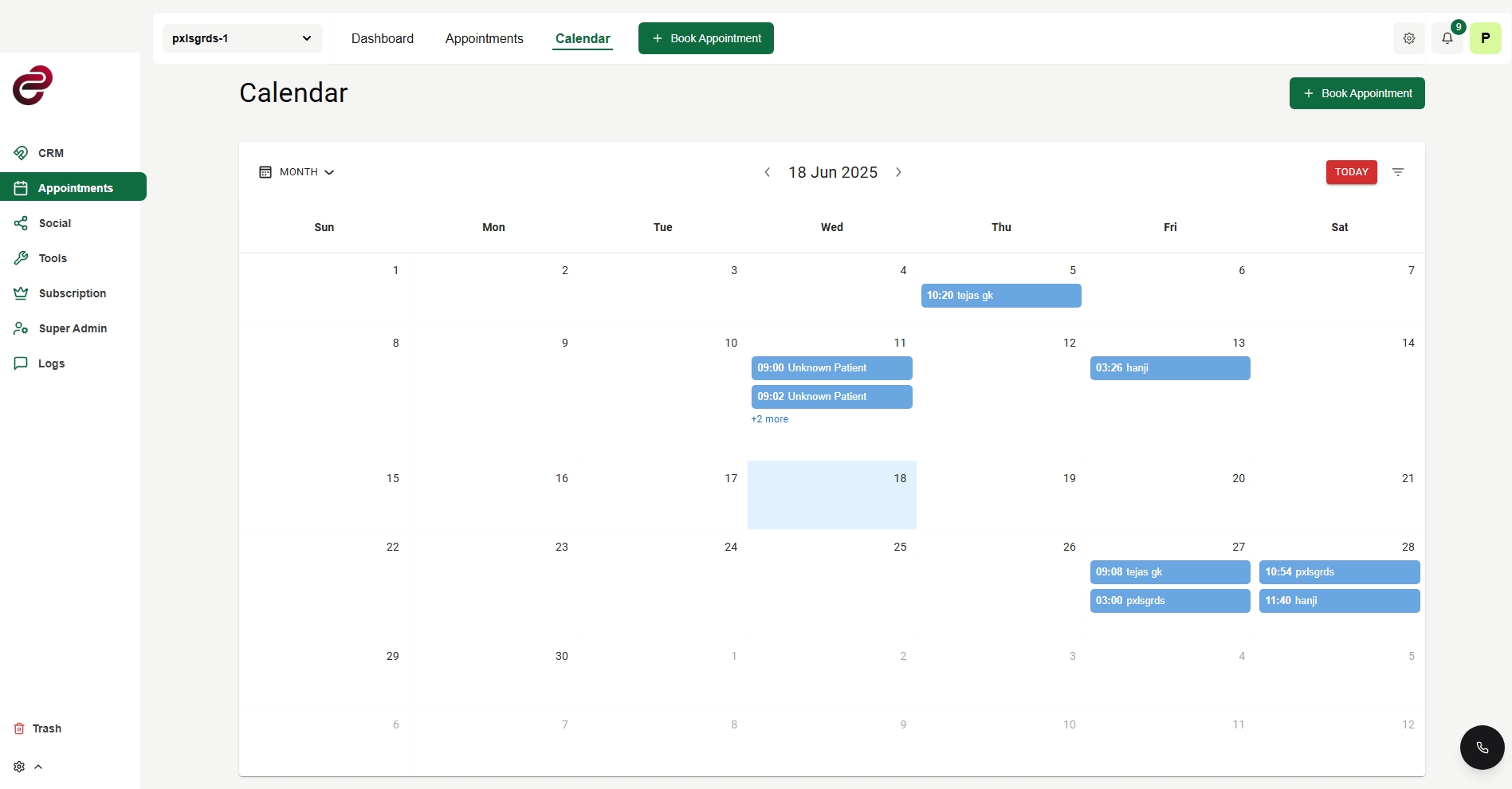The height and width of the screenshot is (789, 1512).
Task: Open Tools in the sidebar
Action: pos(53,258)
